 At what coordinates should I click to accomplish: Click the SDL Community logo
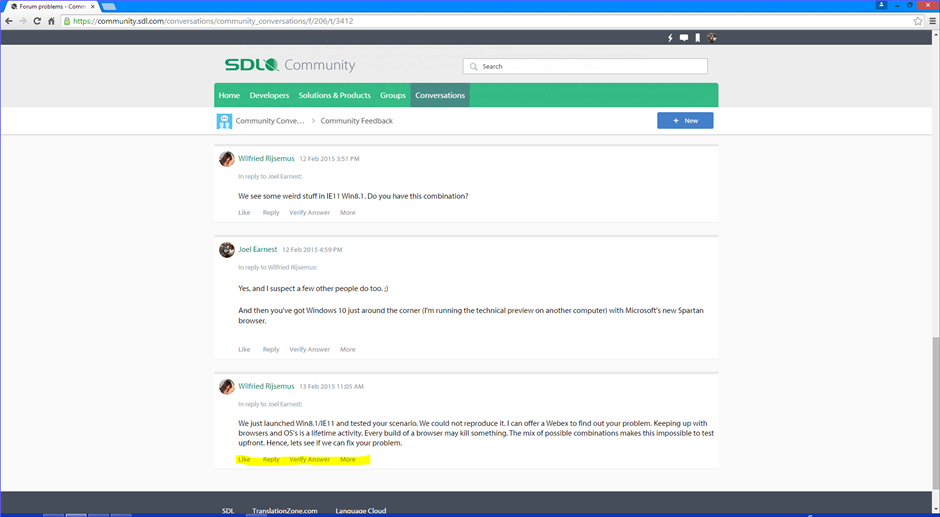pyautogui.click(x=289, y=65)
